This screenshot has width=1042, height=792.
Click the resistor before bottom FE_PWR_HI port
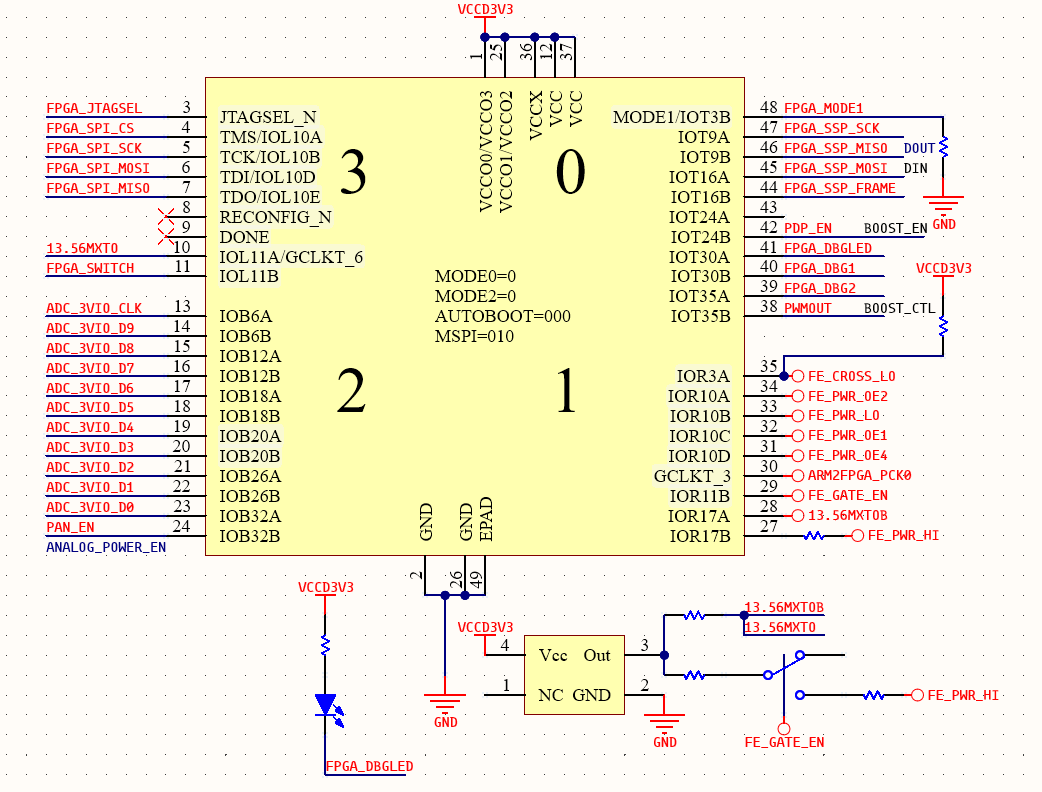point(874,695)
